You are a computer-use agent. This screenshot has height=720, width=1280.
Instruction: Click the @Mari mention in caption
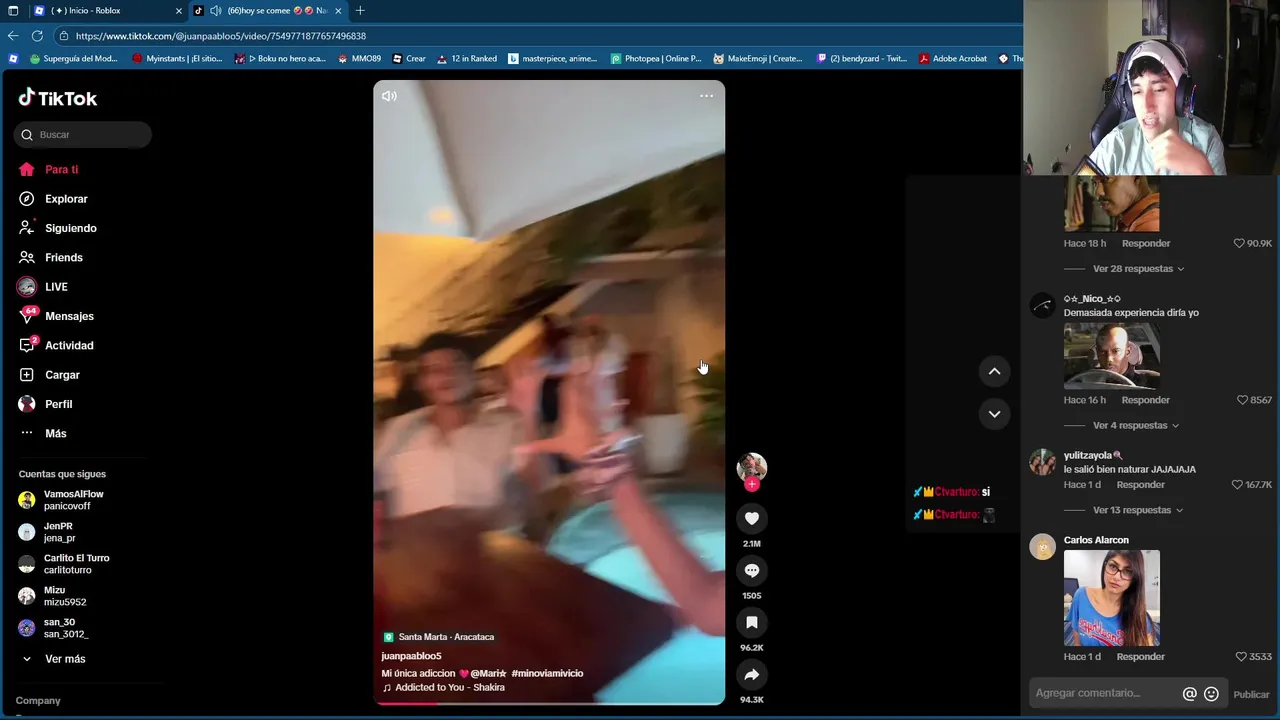(x=489, y=674)
